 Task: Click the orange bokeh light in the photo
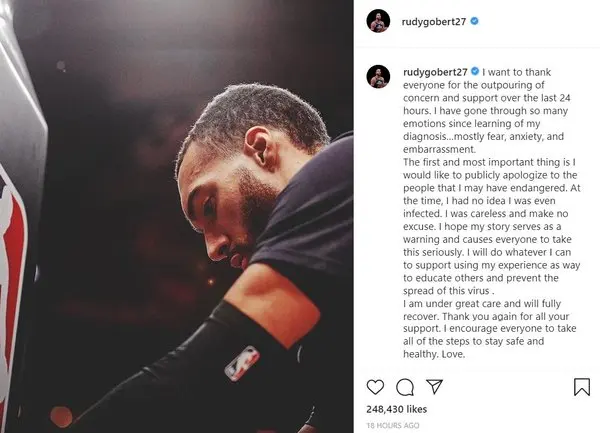pyautogui.click(x=61, y=417)
